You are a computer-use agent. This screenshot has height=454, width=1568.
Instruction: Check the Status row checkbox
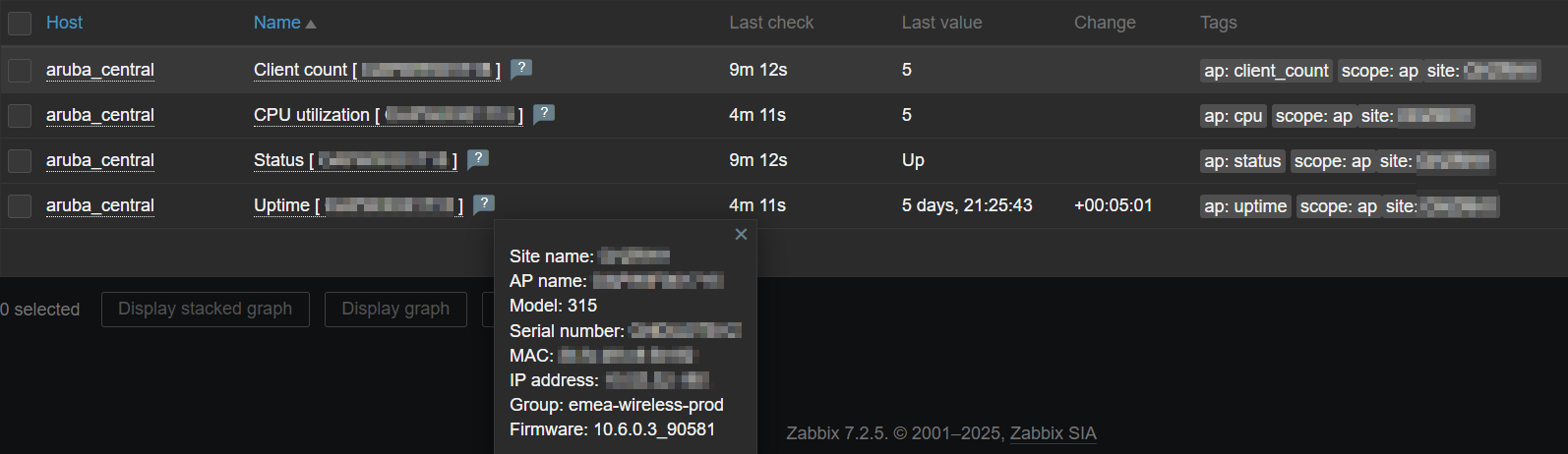click(20, 160)
